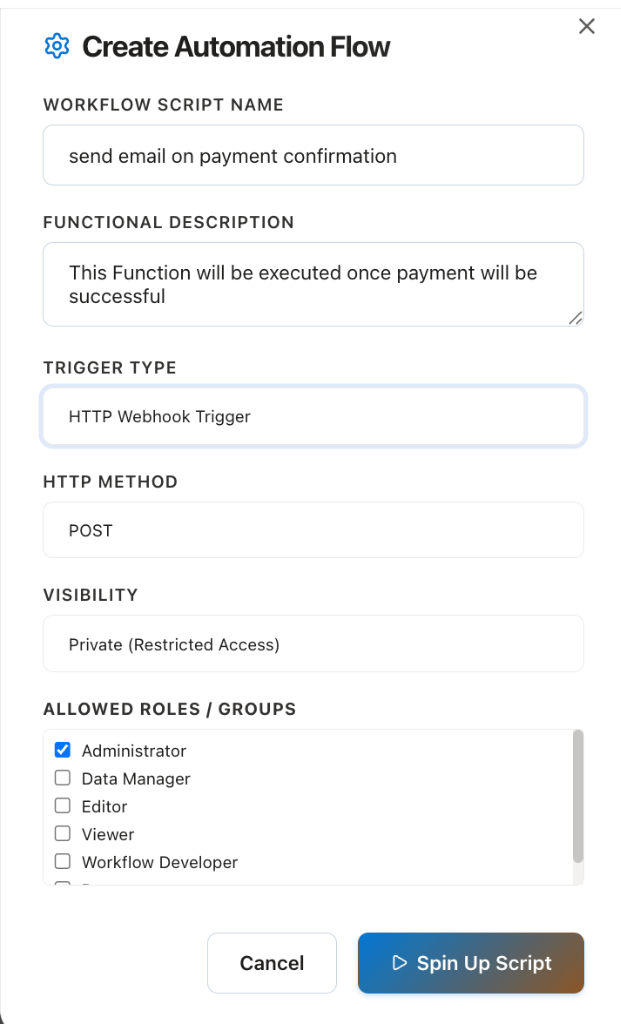621x1024 pixels.
Task: Click the Cancel button
Action: [x=272, y=963]
